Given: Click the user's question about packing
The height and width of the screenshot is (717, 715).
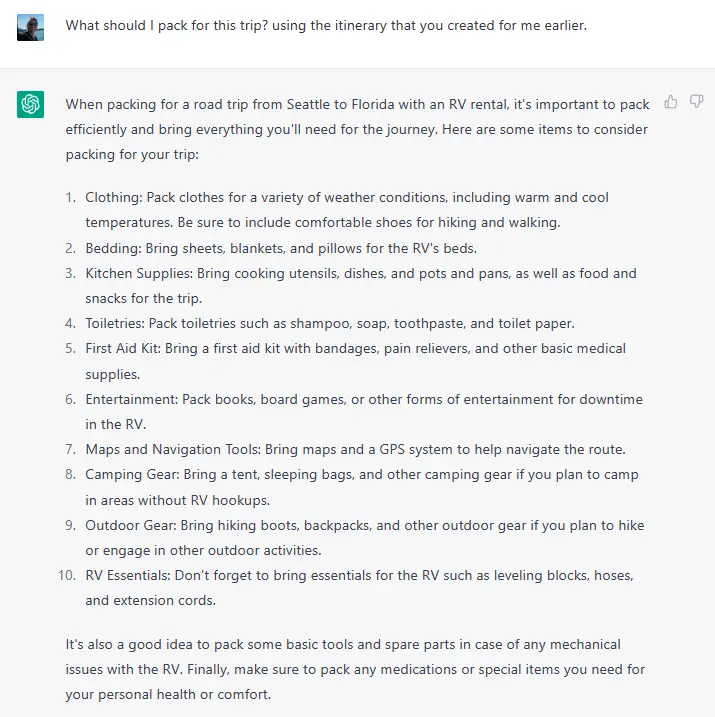Looking at the screenshot, I should (326, 26).
